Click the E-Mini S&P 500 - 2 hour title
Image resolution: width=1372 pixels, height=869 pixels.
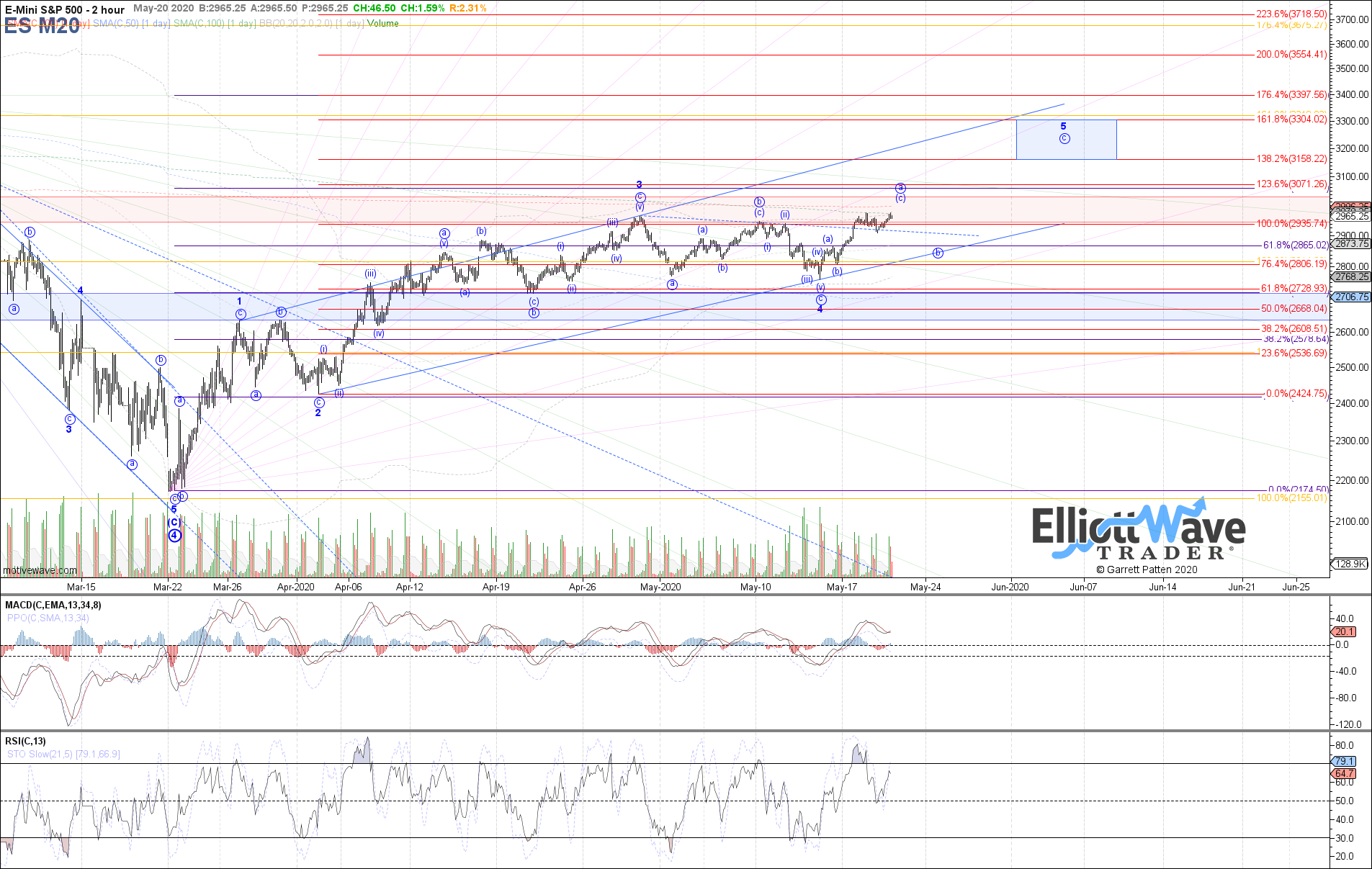65,9
